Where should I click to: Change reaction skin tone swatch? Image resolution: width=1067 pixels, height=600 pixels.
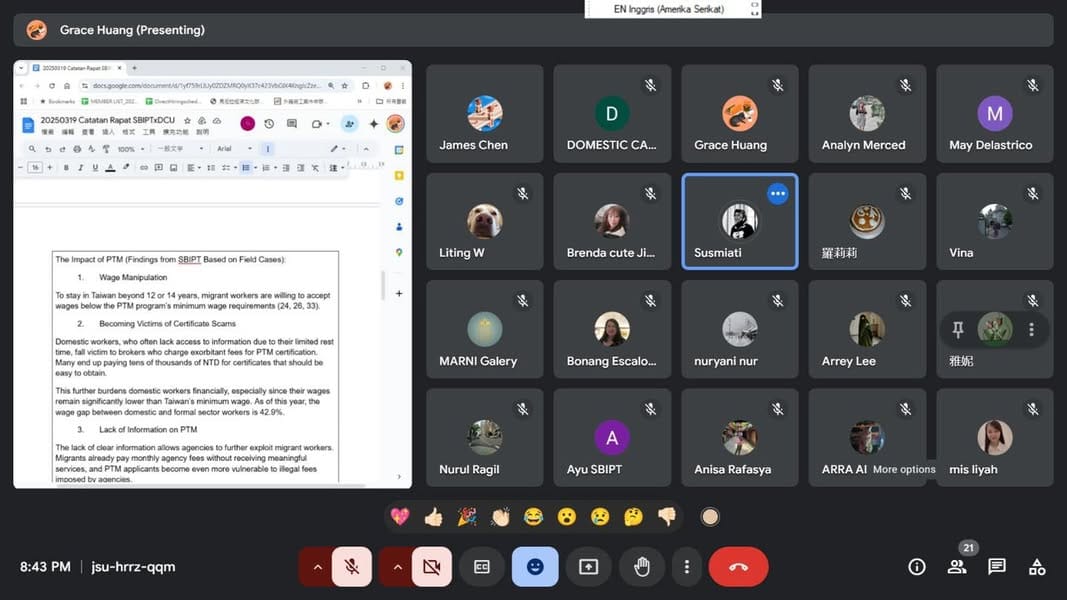pyautogui.click(x=710, y=517)
